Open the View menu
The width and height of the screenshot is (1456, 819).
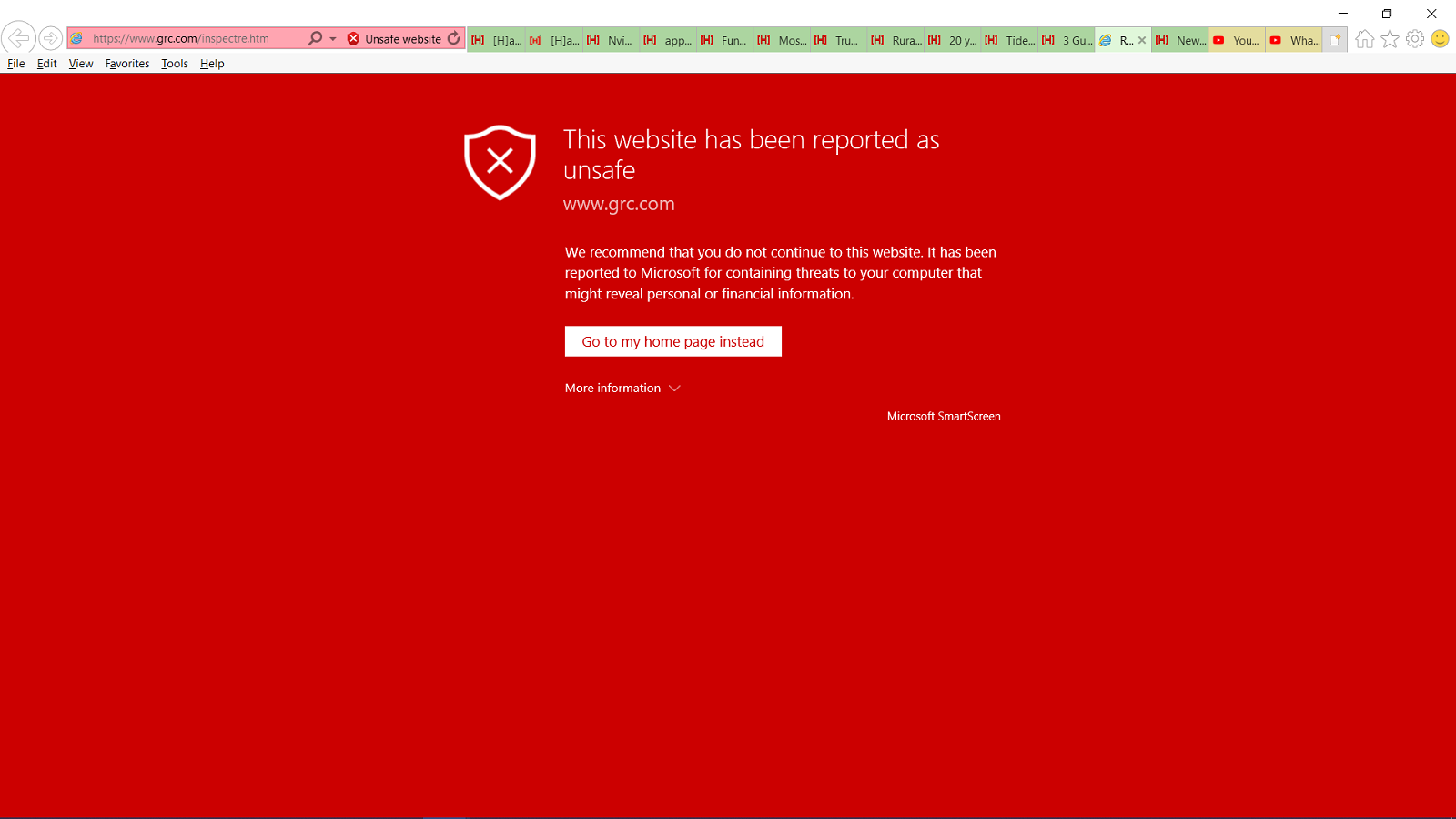point(81,64)
